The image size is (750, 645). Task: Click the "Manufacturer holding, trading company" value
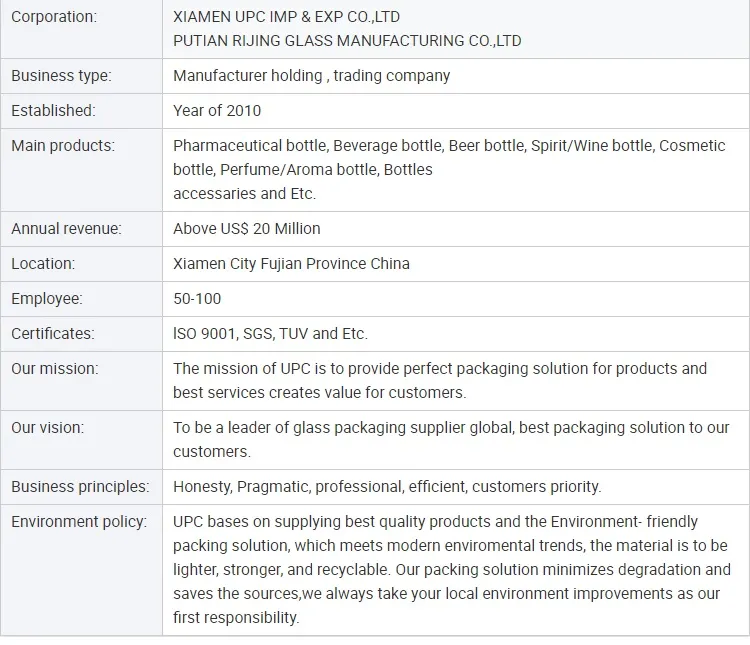(x=311, y=76)
